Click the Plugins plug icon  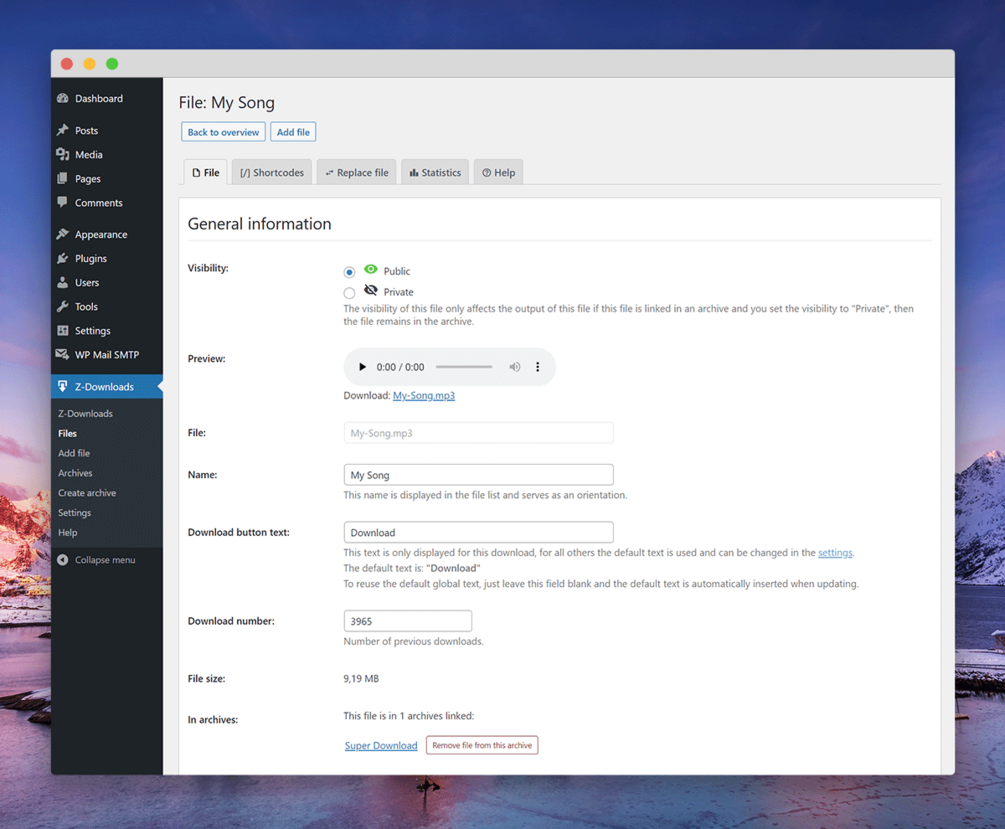[62, 258]
